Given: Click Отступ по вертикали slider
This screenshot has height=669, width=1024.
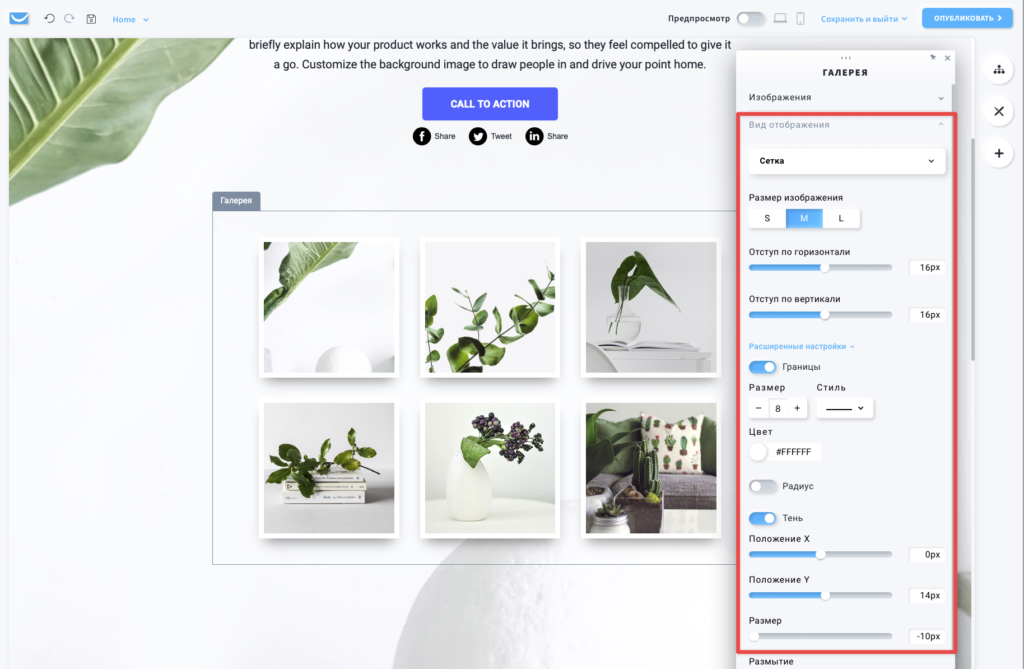Looking at the screenshot, I should coord(820,315).
